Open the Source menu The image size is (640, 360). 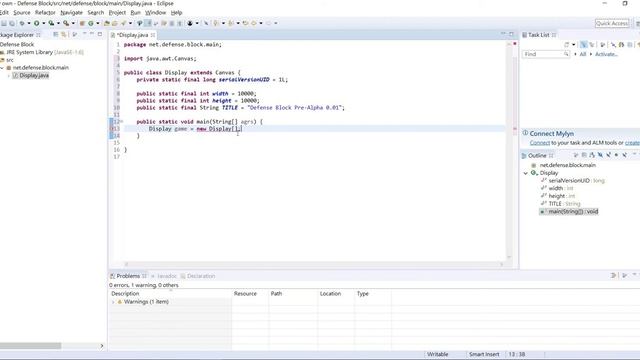coord(22,13)
